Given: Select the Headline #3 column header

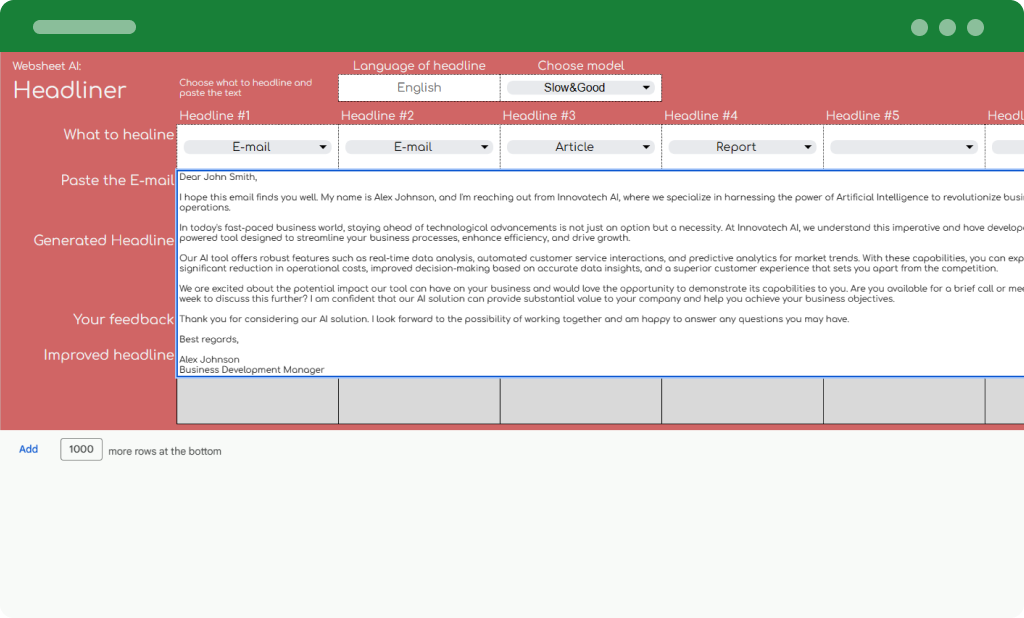Looking at the screenshot, I should coord(539,116).
